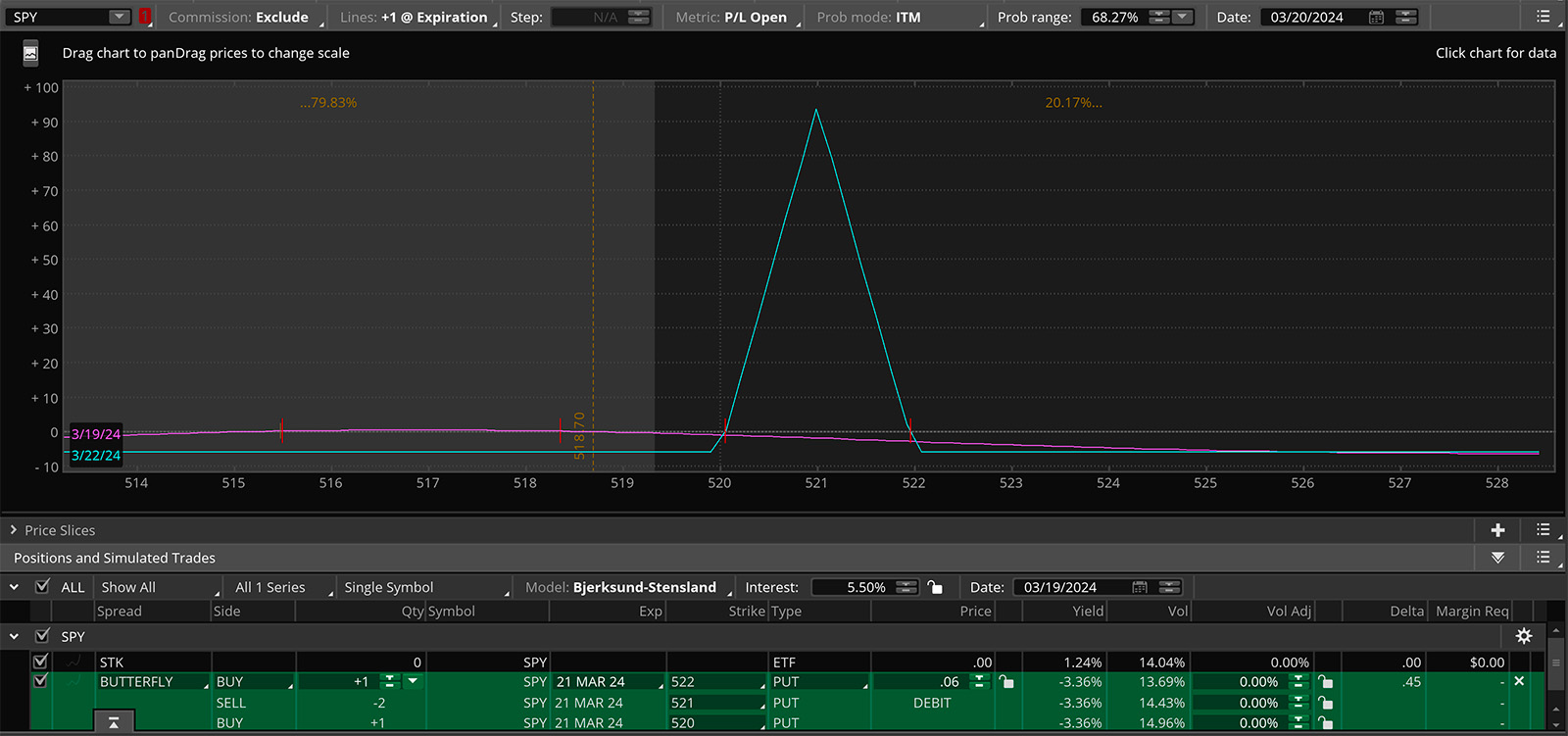Open the SPY group gear settings

1524,636
